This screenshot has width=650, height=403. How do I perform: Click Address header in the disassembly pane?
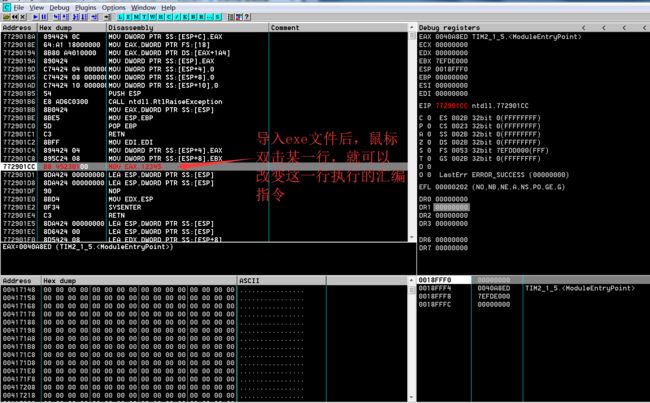19,27
